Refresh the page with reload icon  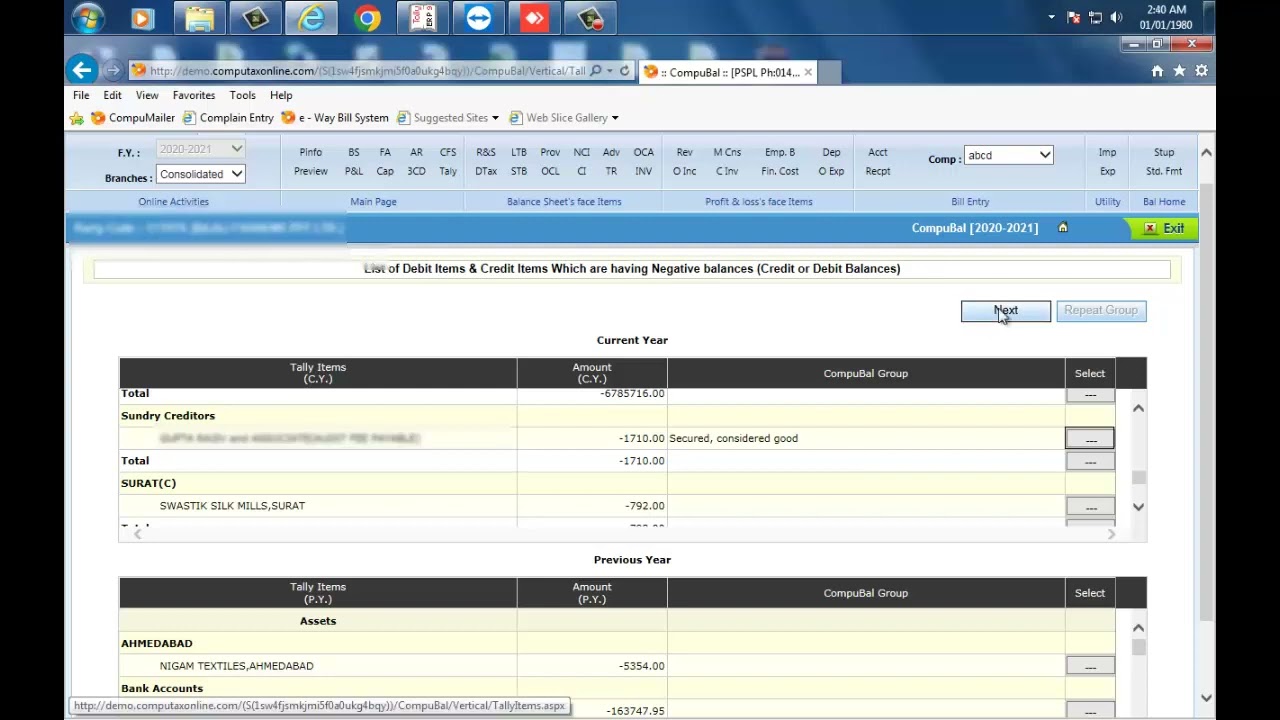coord(624,71)
